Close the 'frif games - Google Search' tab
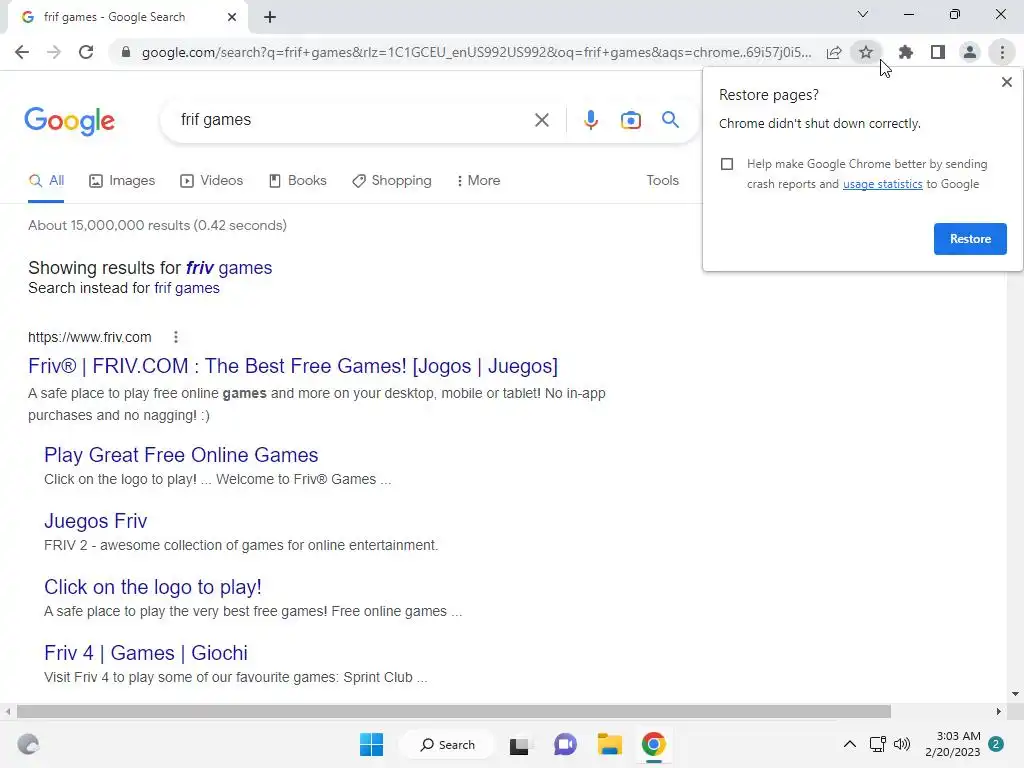This screenshot has width=1024, height=768. pyautogui.click(x=232, y=17)
